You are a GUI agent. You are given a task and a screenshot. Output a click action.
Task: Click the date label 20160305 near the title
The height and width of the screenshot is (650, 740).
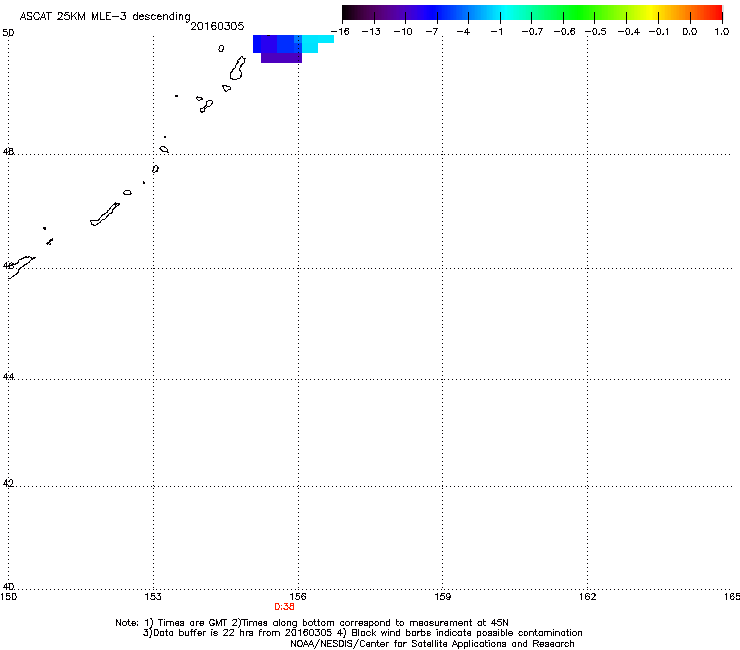[217, 26]
